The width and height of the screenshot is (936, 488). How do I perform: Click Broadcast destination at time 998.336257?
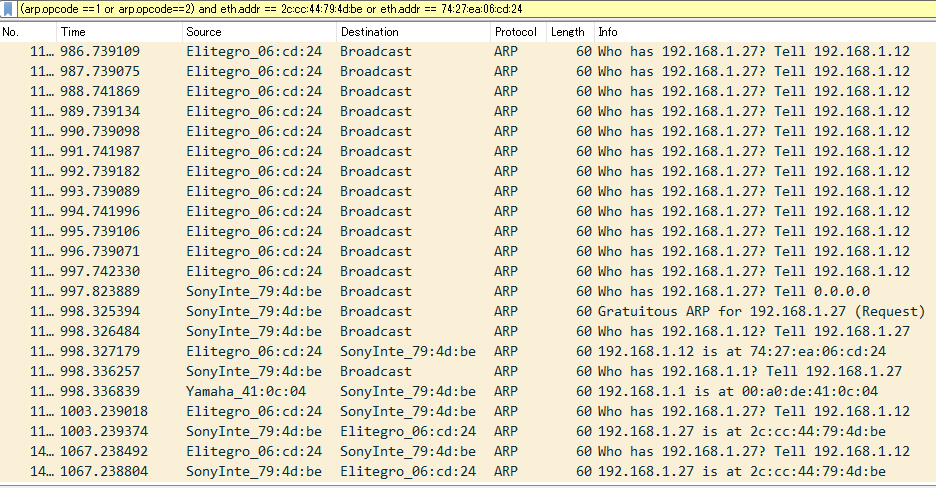(376, 372)
